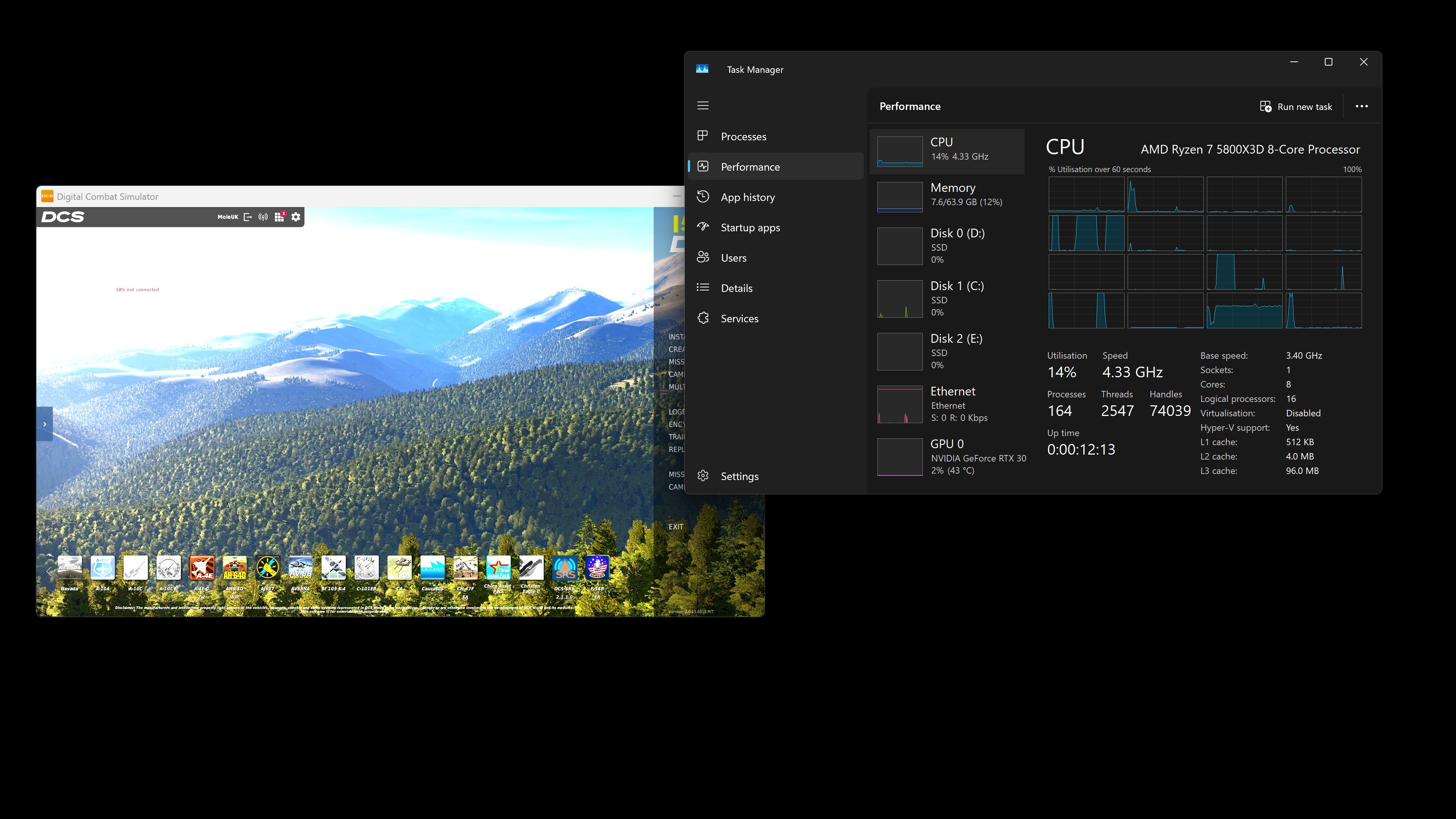This screenshot has width=1456, height=819.
Task: Open the Processes page in Task Manager
Action: click(775, 136)
